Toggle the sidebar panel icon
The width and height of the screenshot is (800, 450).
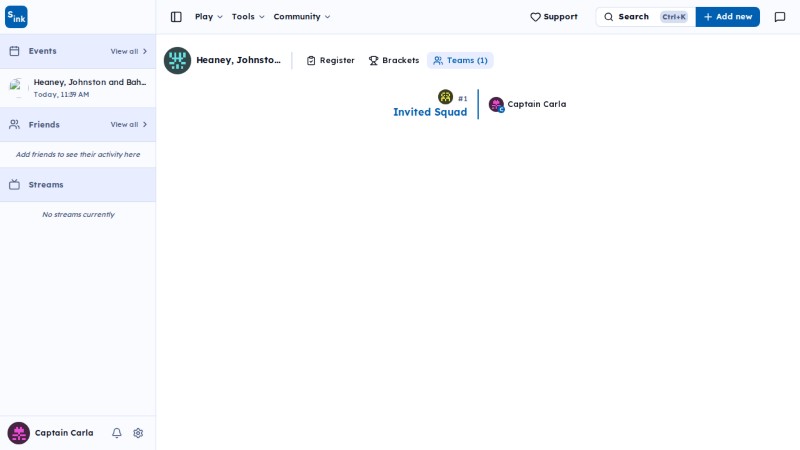pos(176,17)
